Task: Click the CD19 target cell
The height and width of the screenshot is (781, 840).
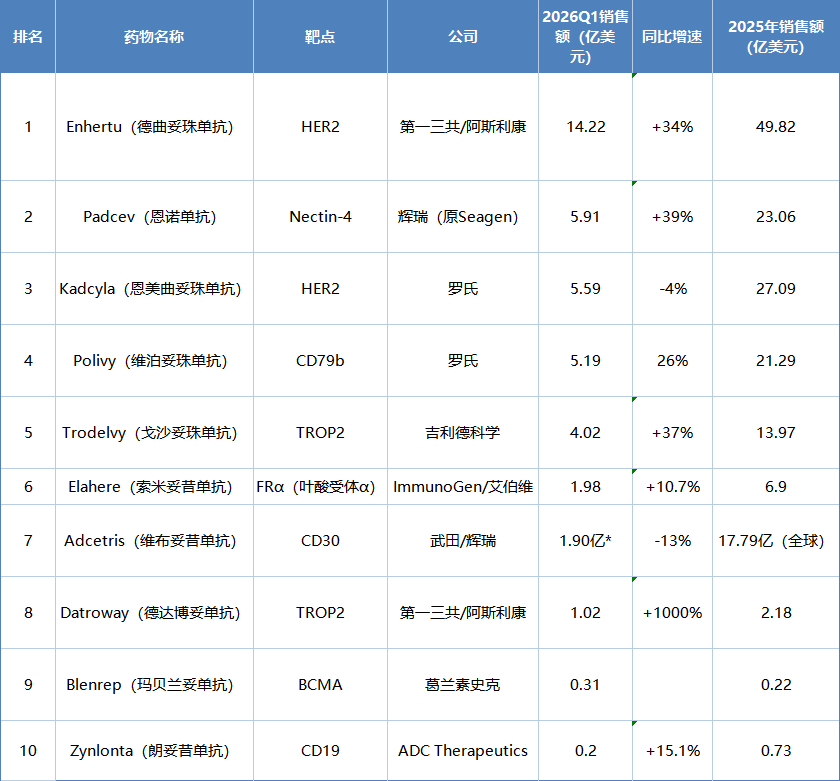Action: (320, 750)
